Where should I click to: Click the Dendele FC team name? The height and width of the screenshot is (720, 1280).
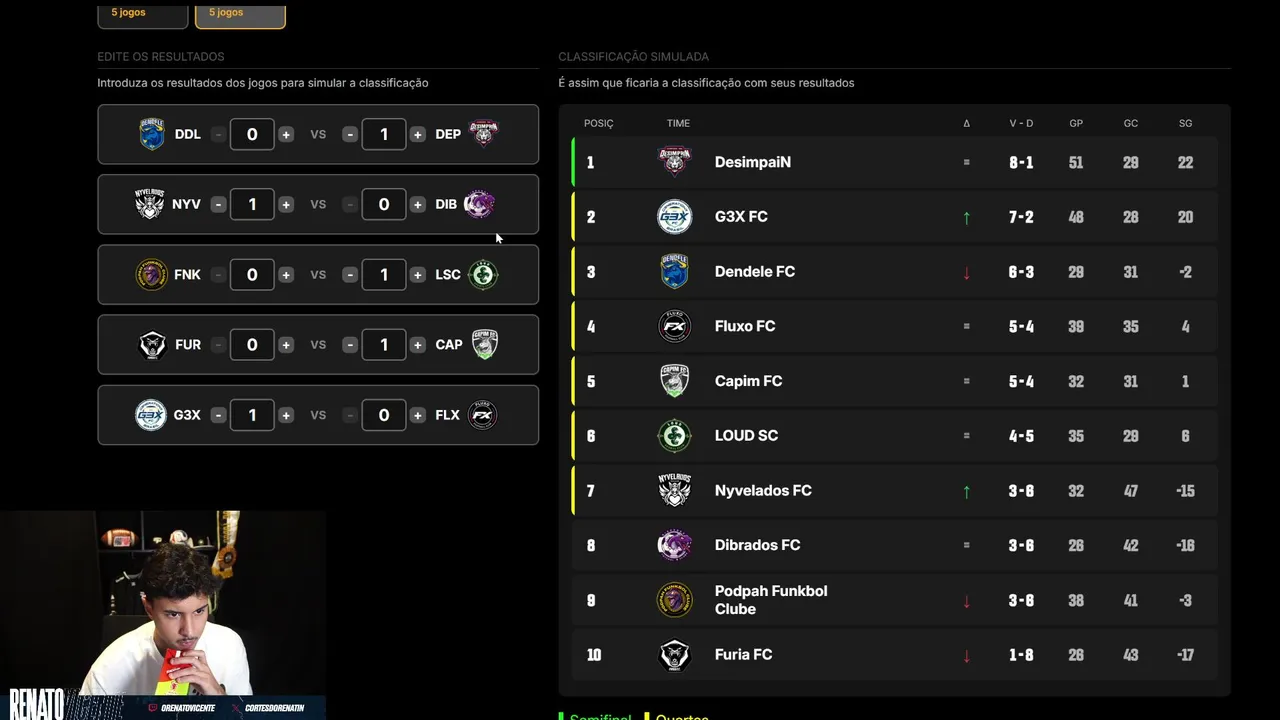(x=755, y=272)
